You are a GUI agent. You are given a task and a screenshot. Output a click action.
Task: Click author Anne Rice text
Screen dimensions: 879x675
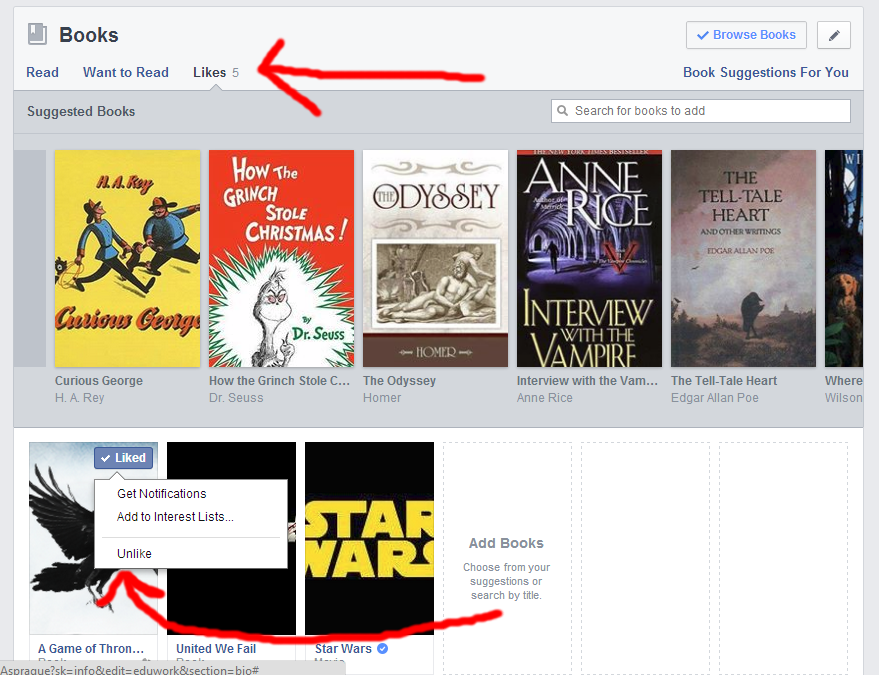[x=544, y=397]
